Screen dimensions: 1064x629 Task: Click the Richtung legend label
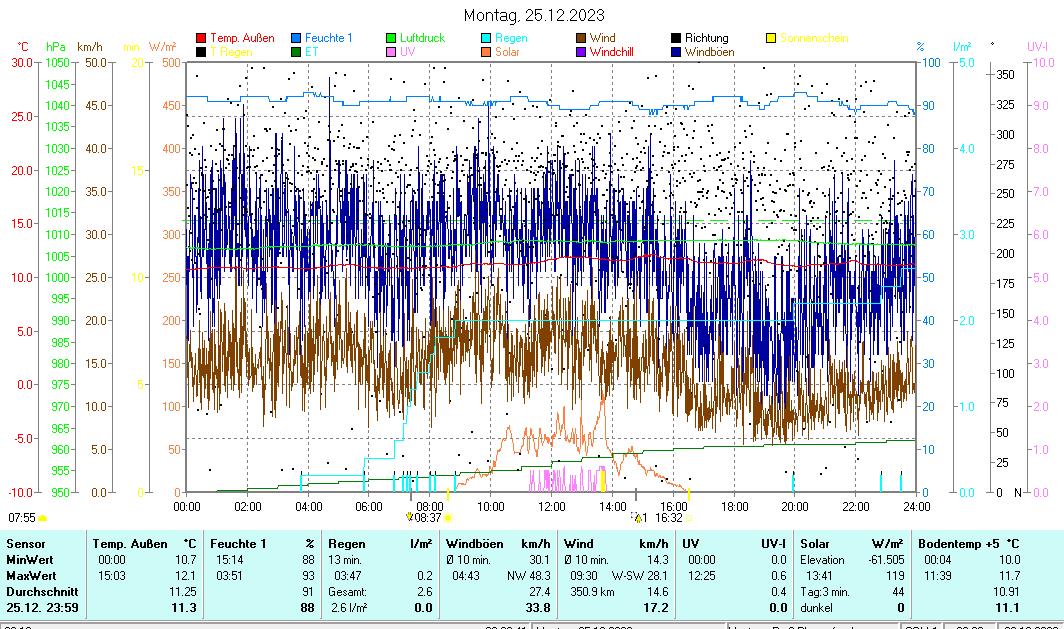click(706, 38)
